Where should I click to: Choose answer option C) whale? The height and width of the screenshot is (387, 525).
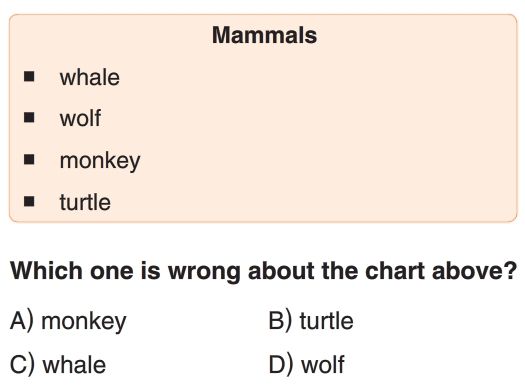point(58,364)
